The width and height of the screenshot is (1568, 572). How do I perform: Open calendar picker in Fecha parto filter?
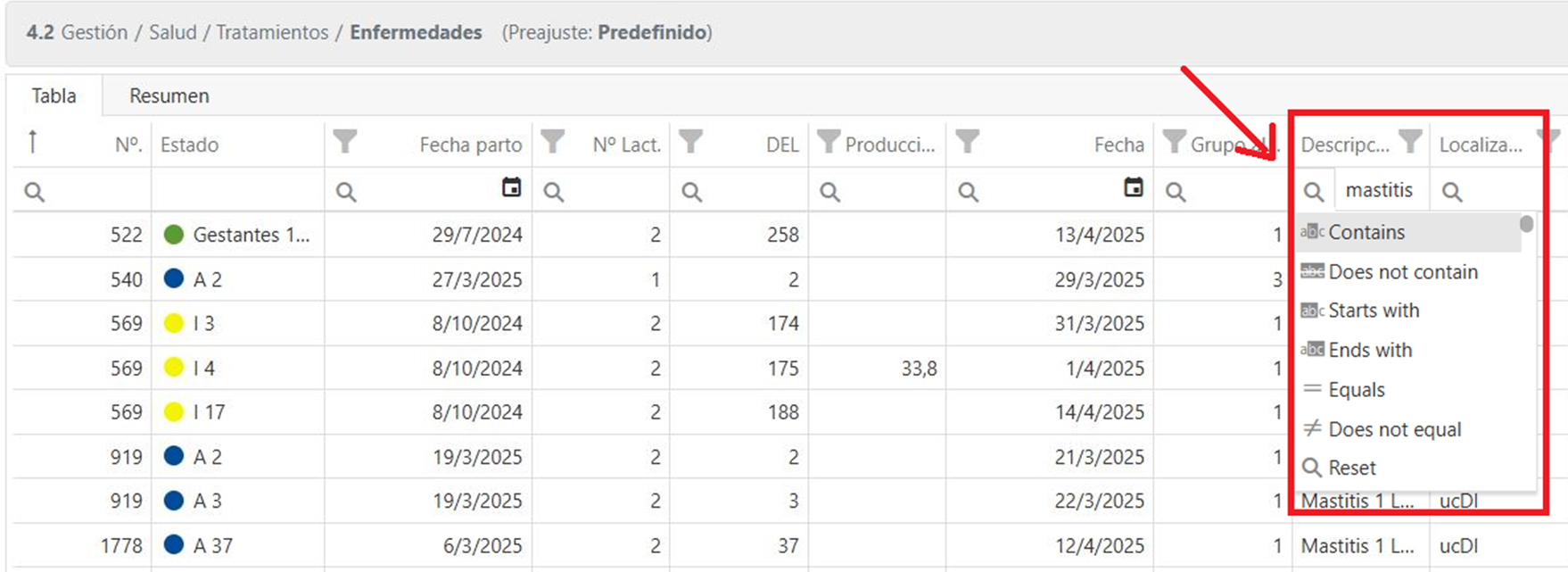[511, 187]
